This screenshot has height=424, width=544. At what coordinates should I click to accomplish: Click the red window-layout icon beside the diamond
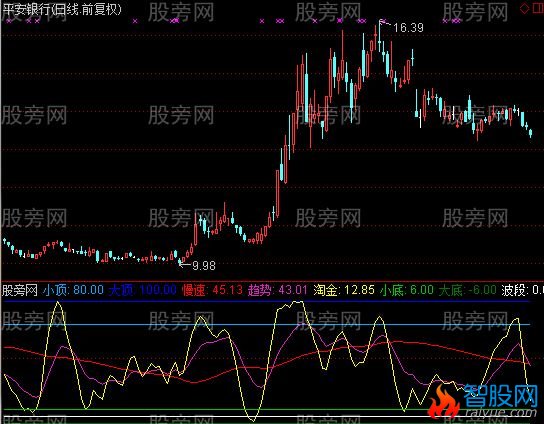(538, 8)
